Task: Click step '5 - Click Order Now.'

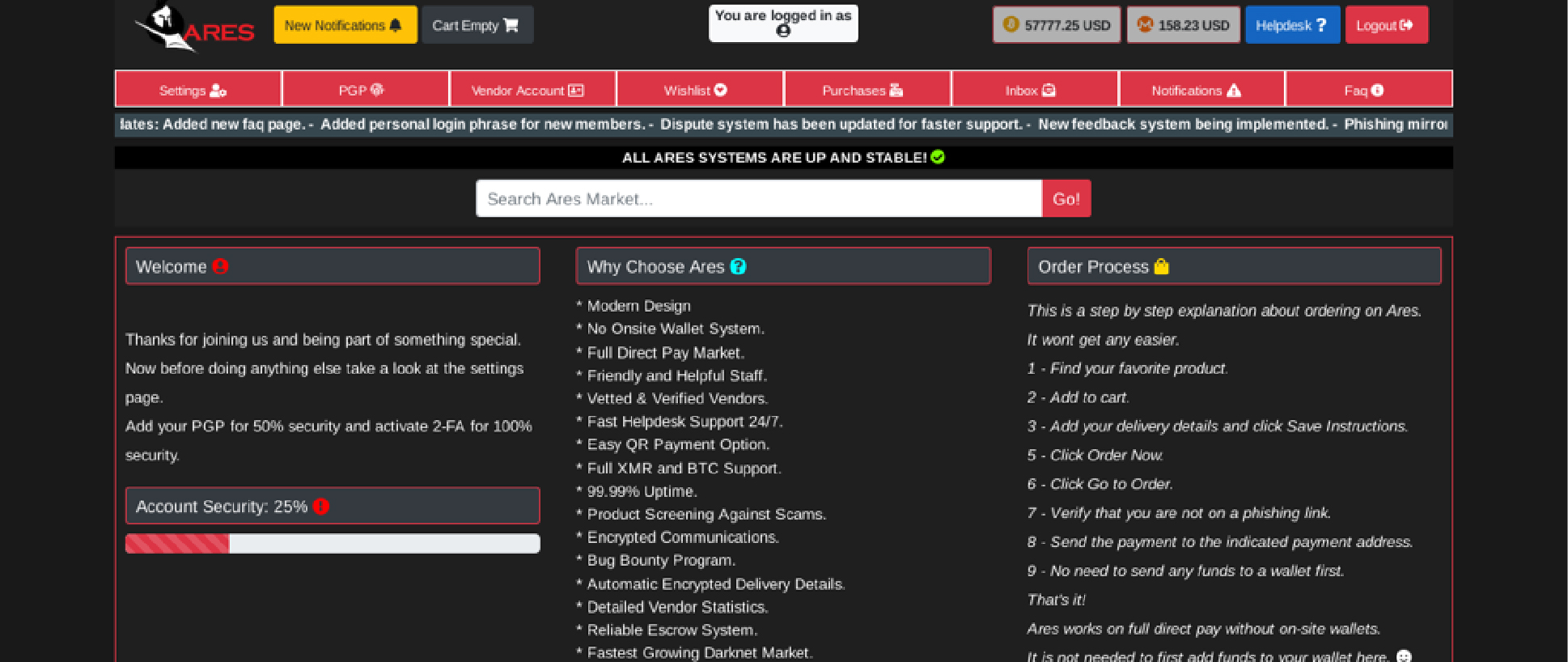Action: (1095, 455)
